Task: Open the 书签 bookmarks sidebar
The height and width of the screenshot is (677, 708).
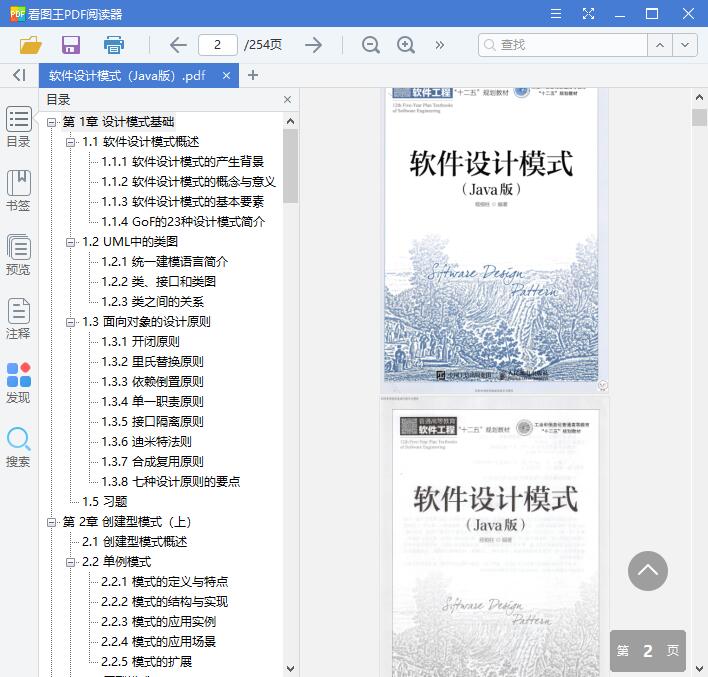Action: tap(19, 191)
